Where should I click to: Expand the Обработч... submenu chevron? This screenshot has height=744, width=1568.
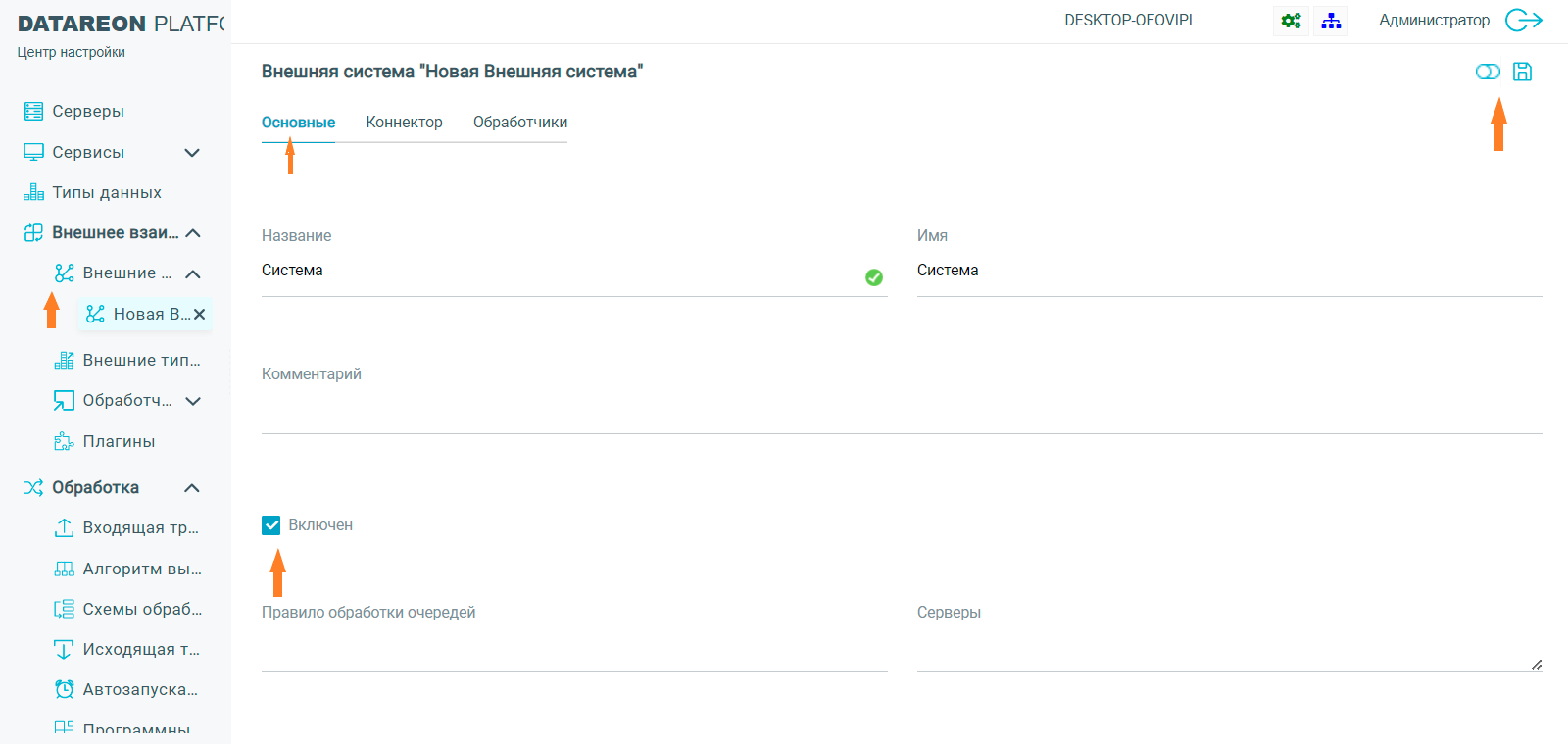click(193, 401)
